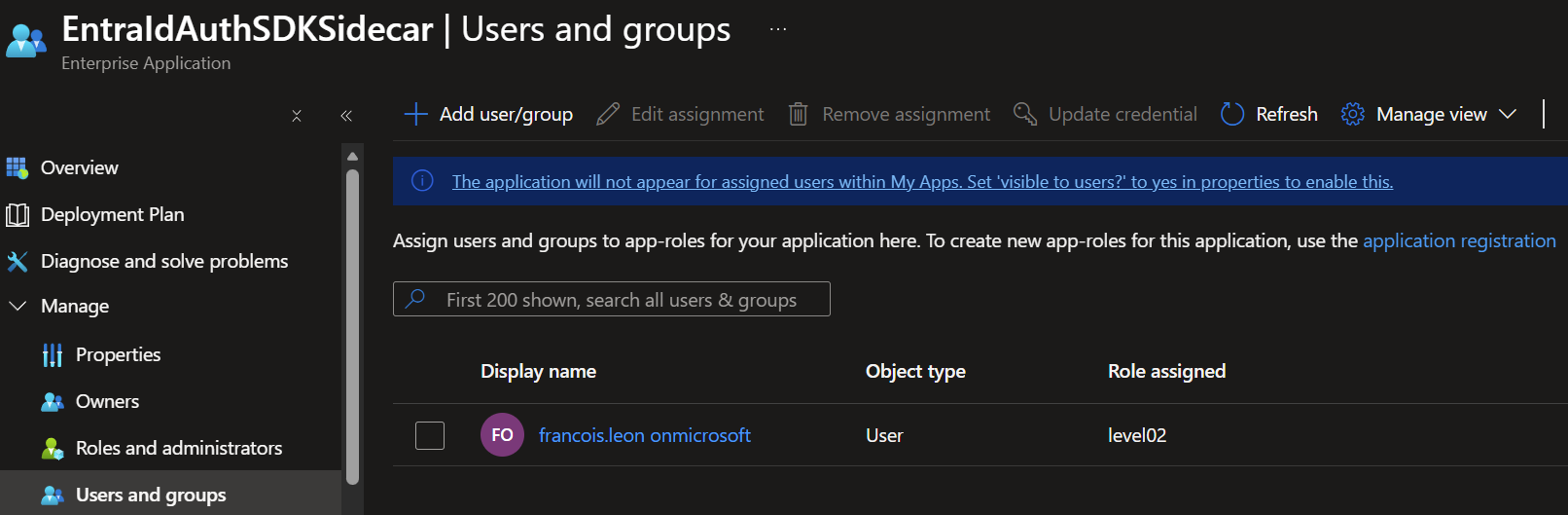Click the My Apps visibility banner link
The width and height of the screenshot is (1568, 515).
[922, 181]
